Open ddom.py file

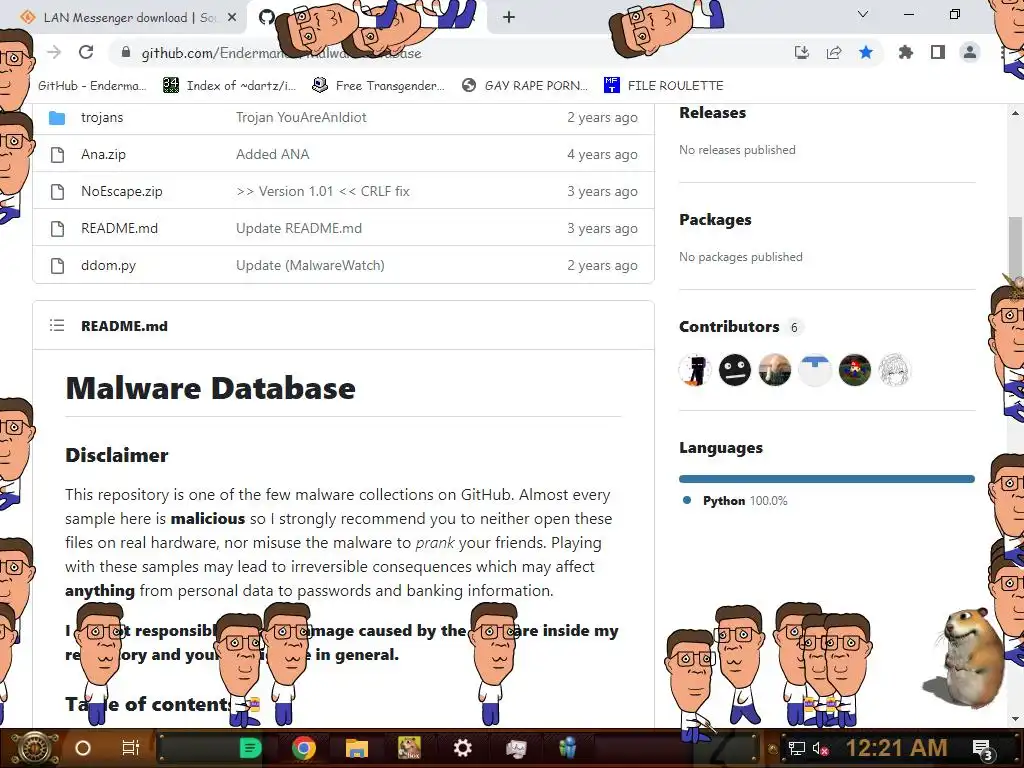108,266
